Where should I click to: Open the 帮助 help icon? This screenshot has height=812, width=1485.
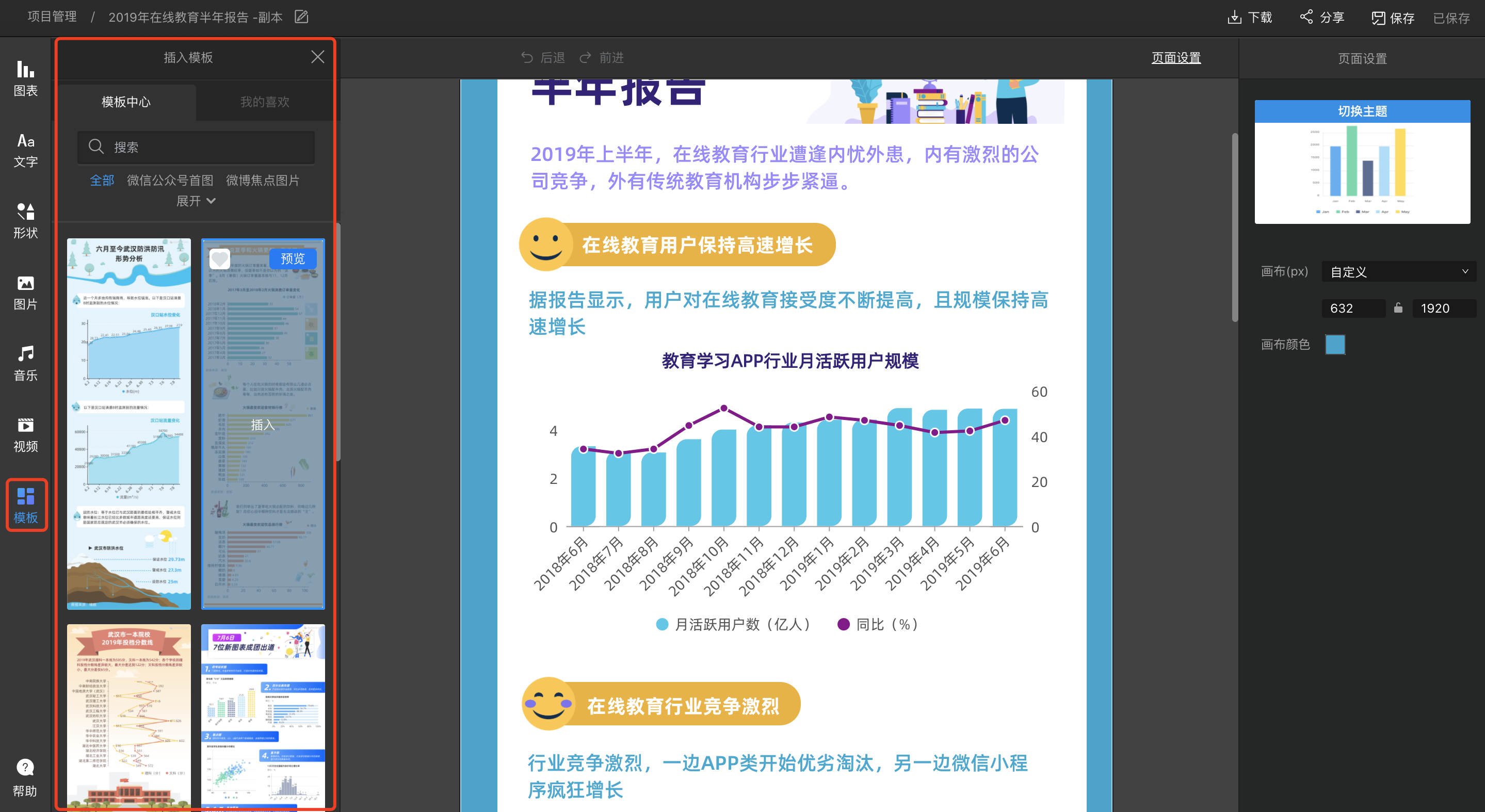pos(25,777)
